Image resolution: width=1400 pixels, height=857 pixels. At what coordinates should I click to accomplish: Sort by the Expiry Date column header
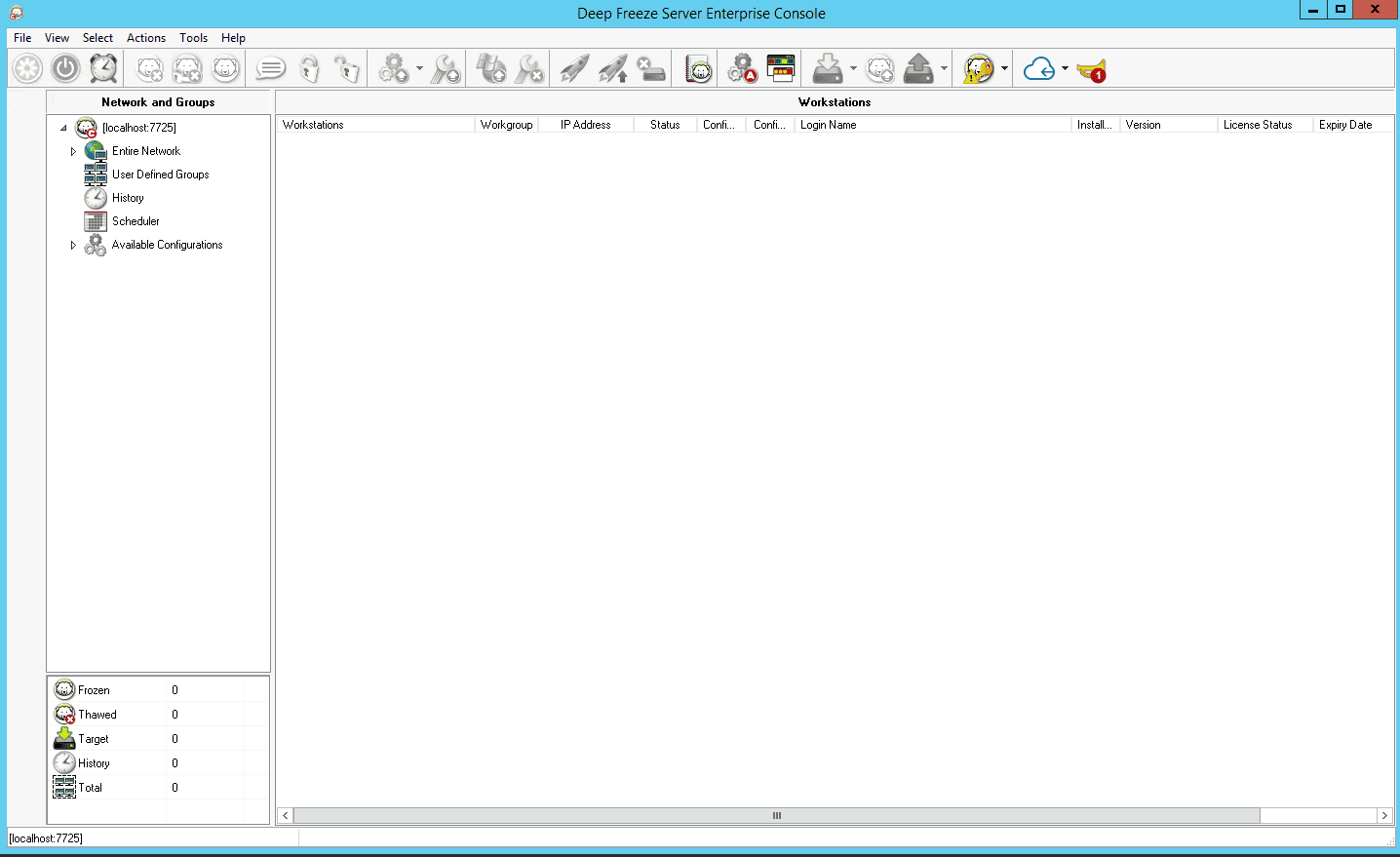(x=1352, y=125)
